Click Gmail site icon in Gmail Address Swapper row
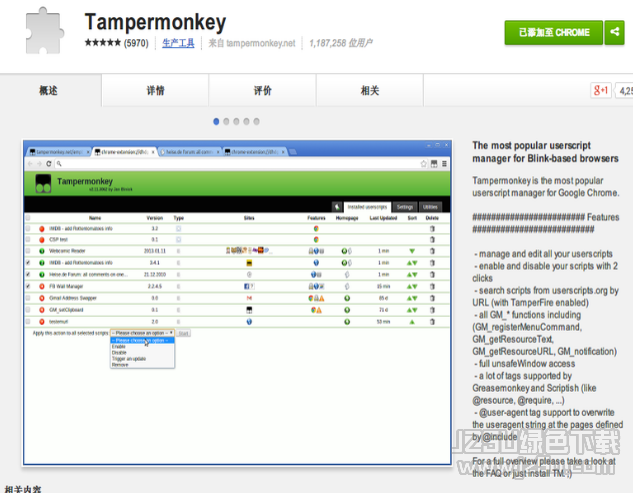The image size is (633, 493). (x=249, y=298)
